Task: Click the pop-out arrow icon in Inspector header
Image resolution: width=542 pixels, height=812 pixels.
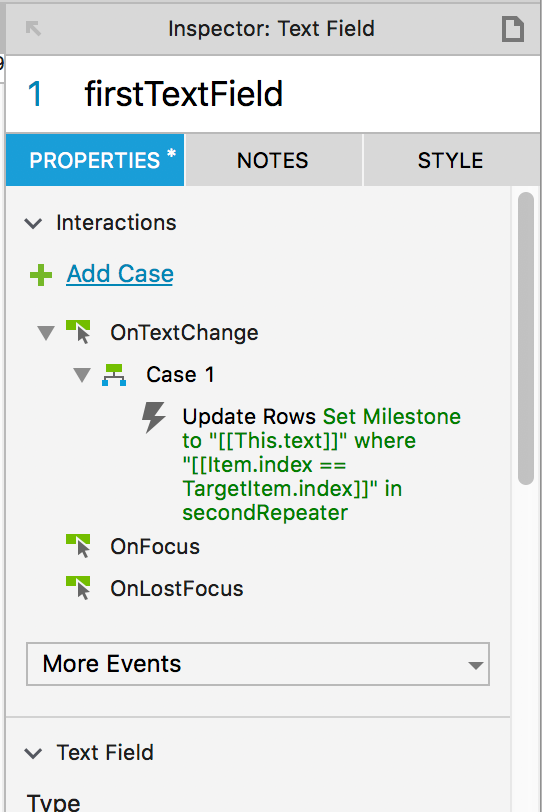Action: pyautogui.click(x=34, y=28)
